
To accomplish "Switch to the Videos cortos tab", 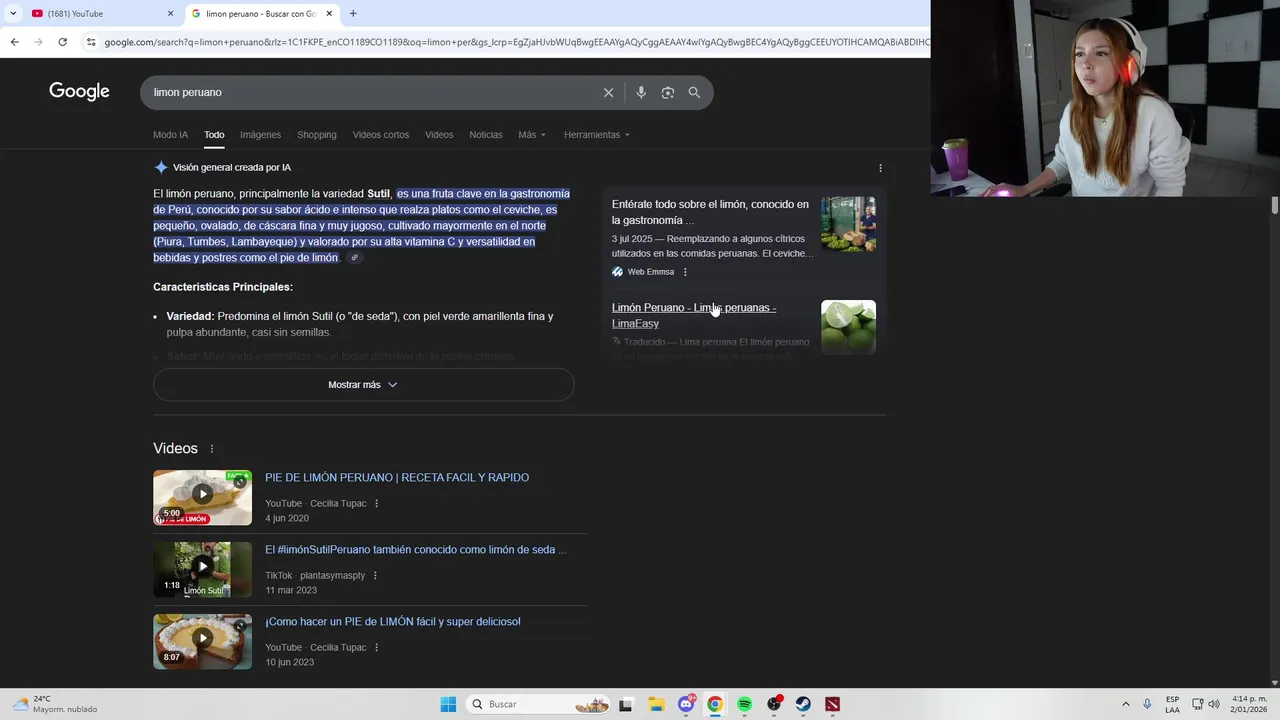I will tap(380, 135).
